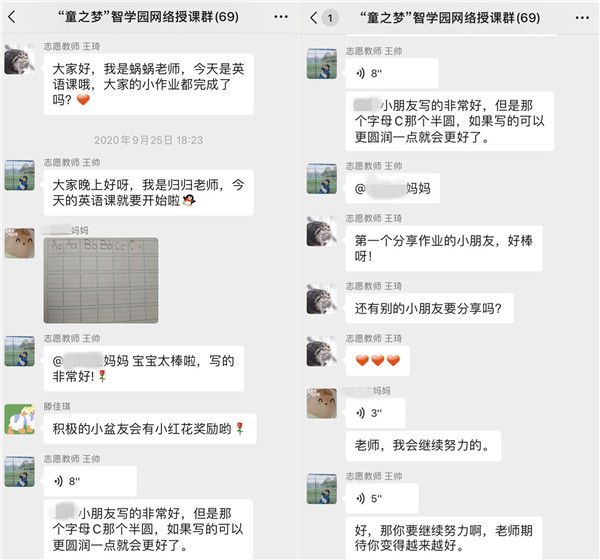Tap the '第一个分享作业的小朋友' message bubble
This screenshot has height=560, width=600.
pyautogui.click(x=444, y=248)
